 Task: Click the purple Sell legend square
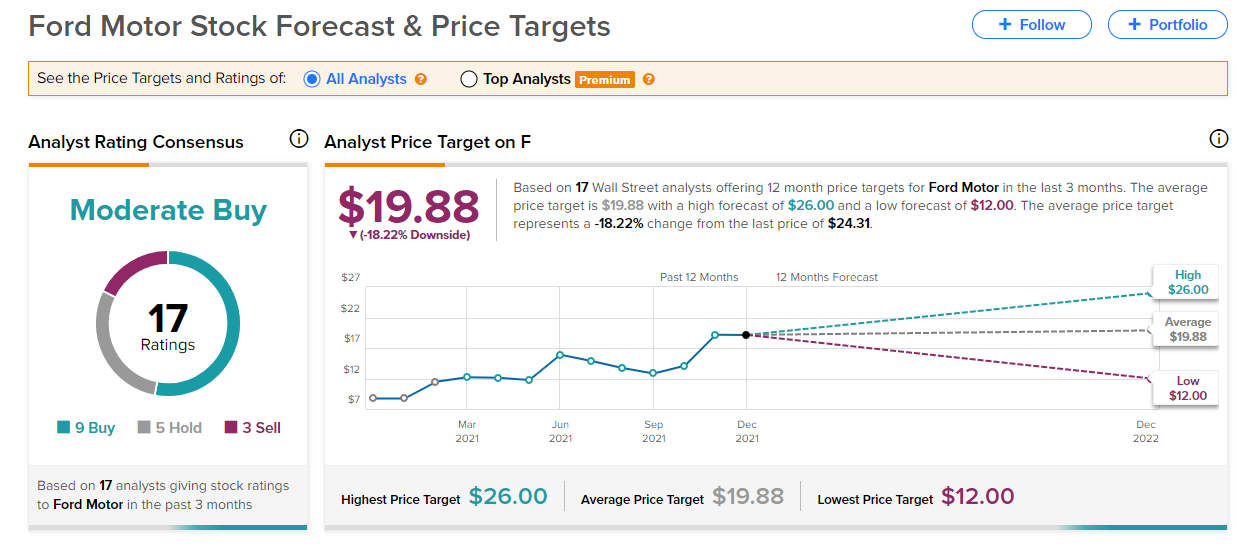point(231,428)
